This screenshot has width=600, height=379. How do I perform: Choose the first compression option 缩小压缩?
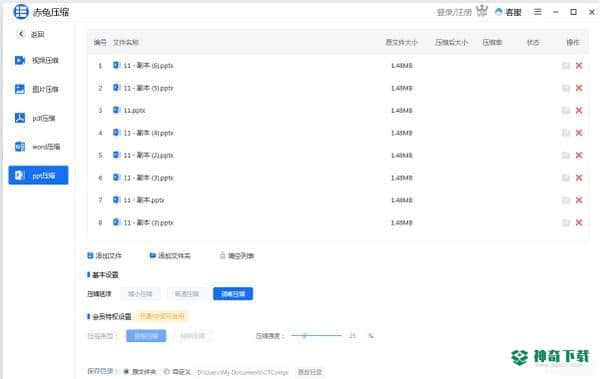(x=140, y=294)
